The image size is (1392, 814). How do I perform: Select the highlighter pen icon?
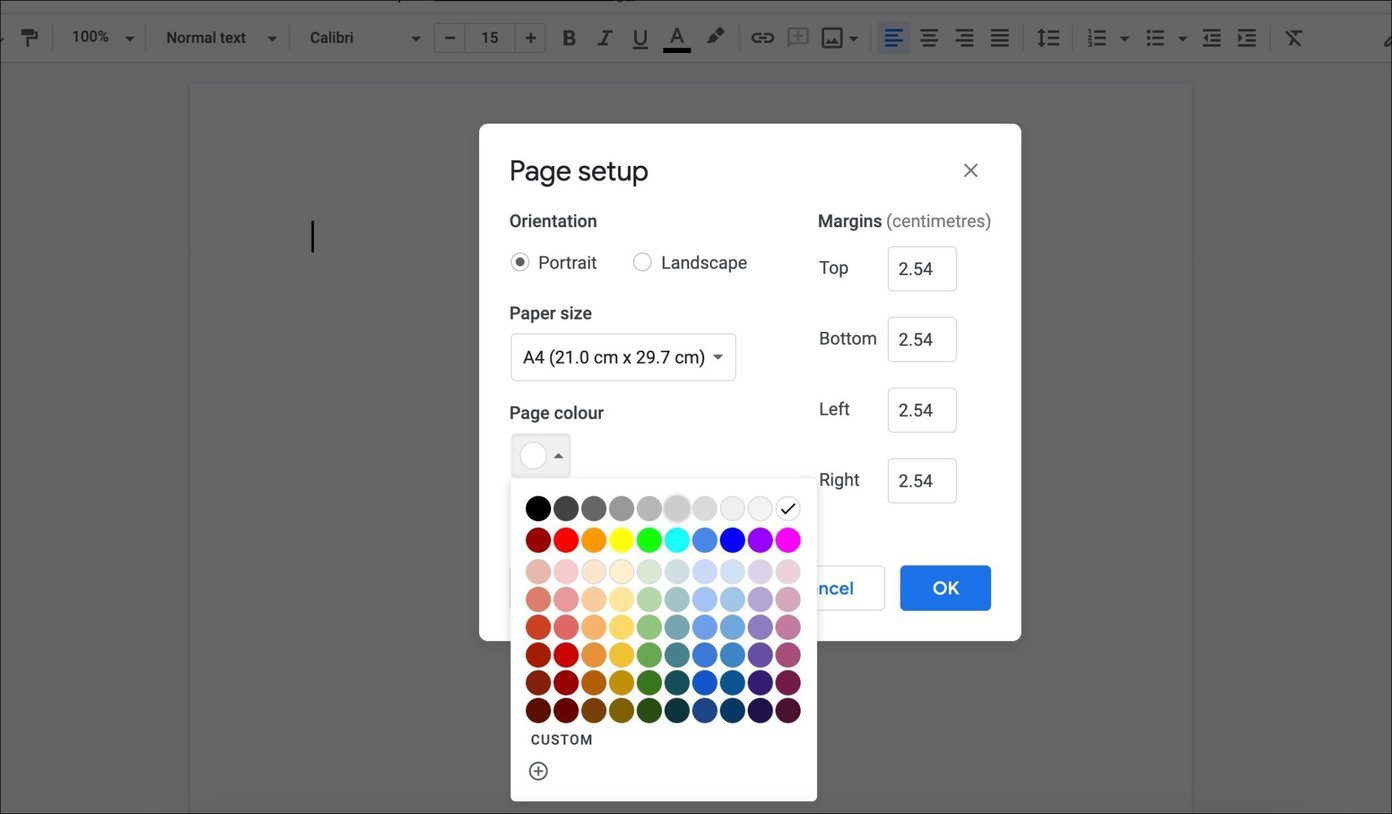tap(715, 37)
